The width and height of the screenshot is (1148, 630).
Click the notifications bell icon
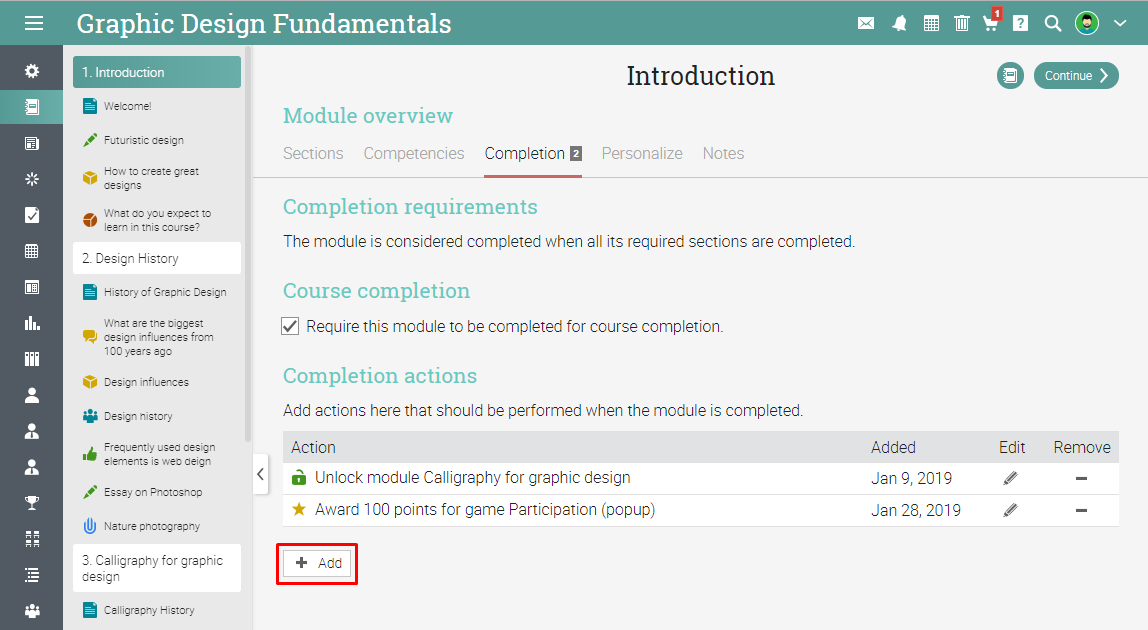coord(899,23)
